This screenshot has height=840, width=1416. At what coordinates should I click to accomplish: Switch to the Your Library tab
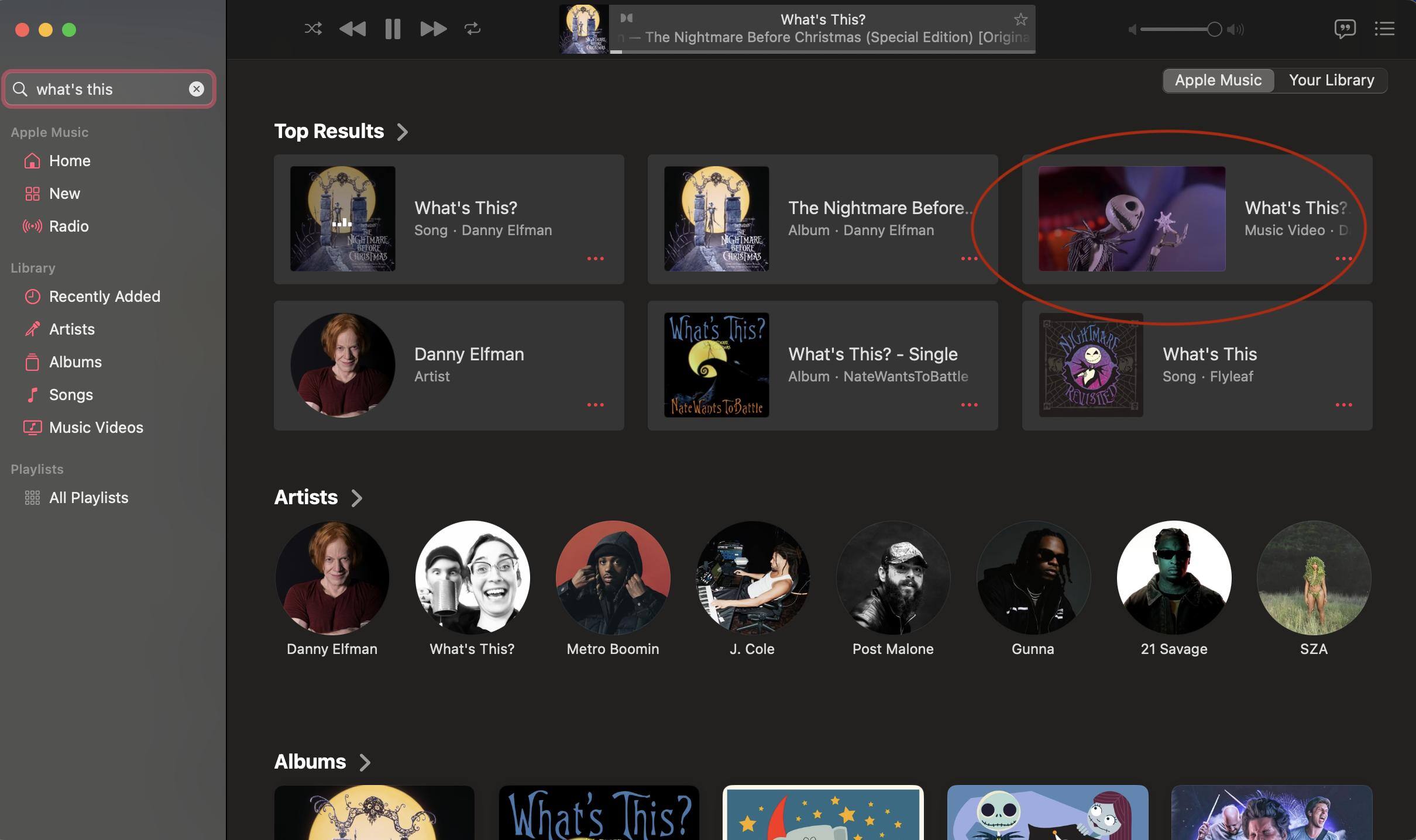coord(1331,80)
